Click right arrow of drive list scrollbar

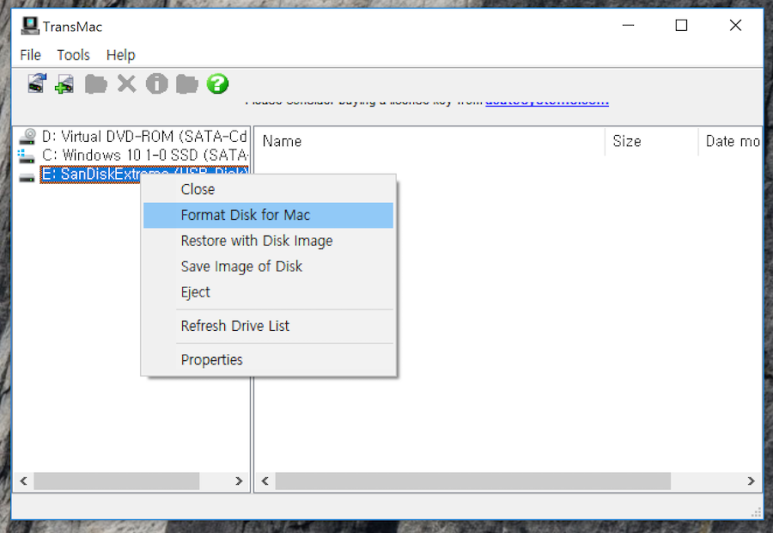[239, 481]
